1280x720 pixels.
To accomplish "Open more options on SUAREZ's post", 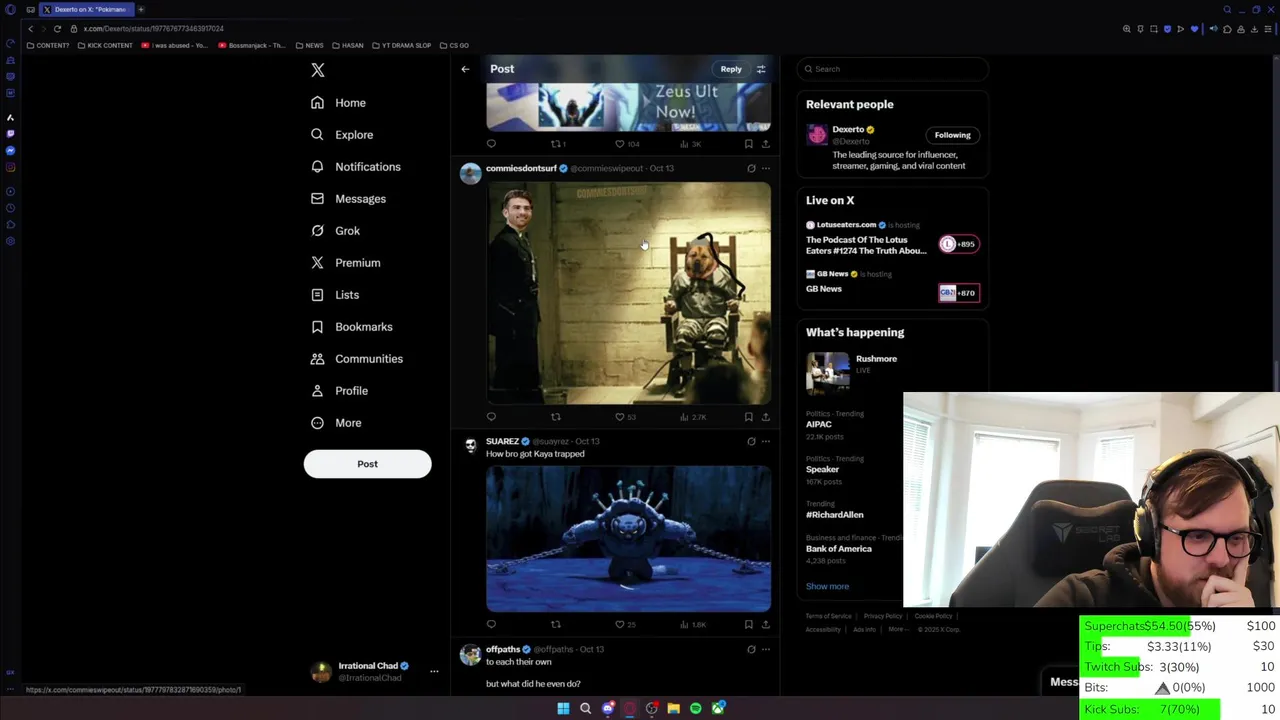I will pos(766,441).
